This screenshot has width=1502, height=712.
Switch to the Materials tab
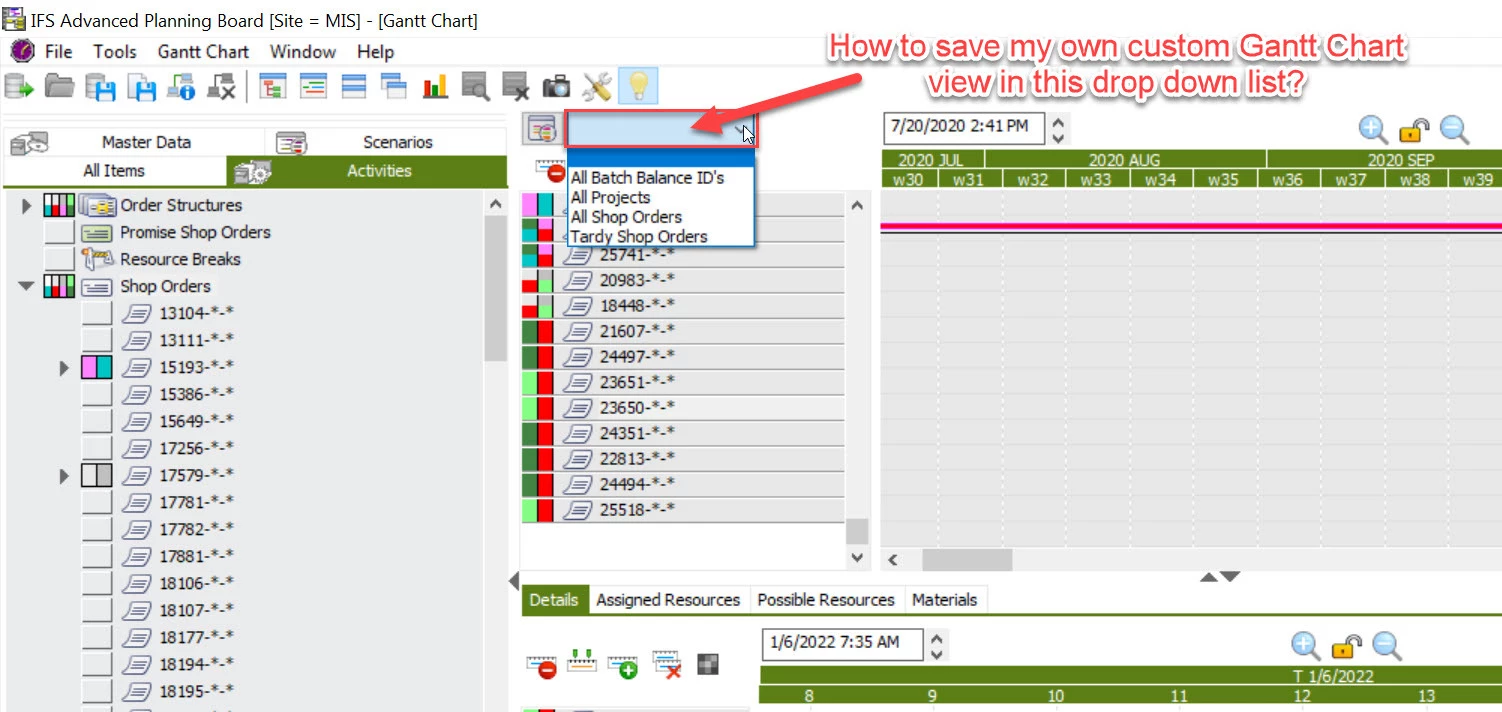click(945, 600)
